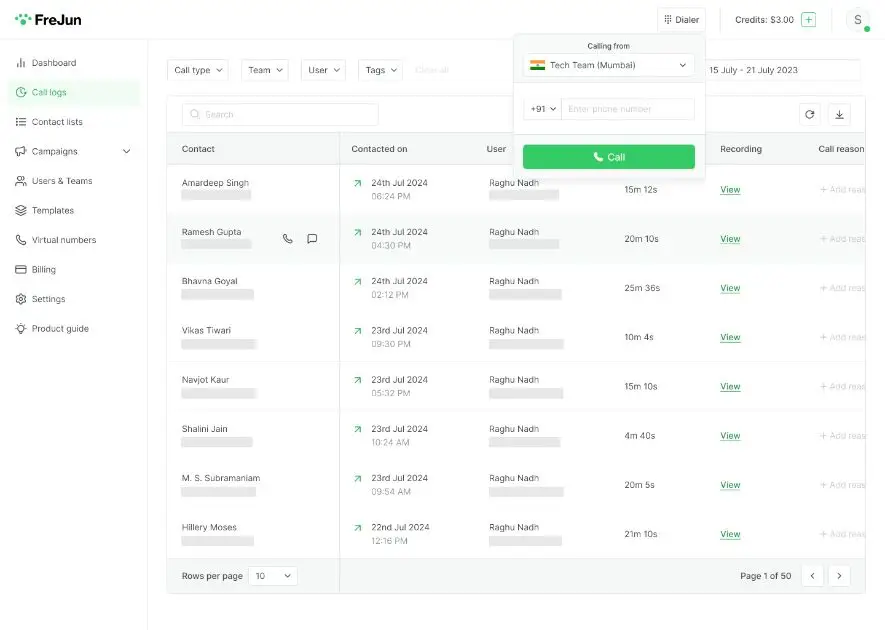Open the Tags filter dropdown

[379, 70]
